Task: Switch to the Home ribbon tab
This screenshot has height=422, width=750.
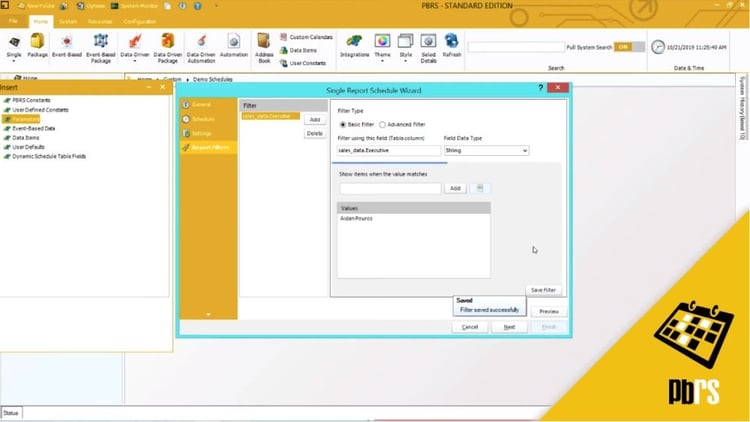Action: tap(41, 22)
